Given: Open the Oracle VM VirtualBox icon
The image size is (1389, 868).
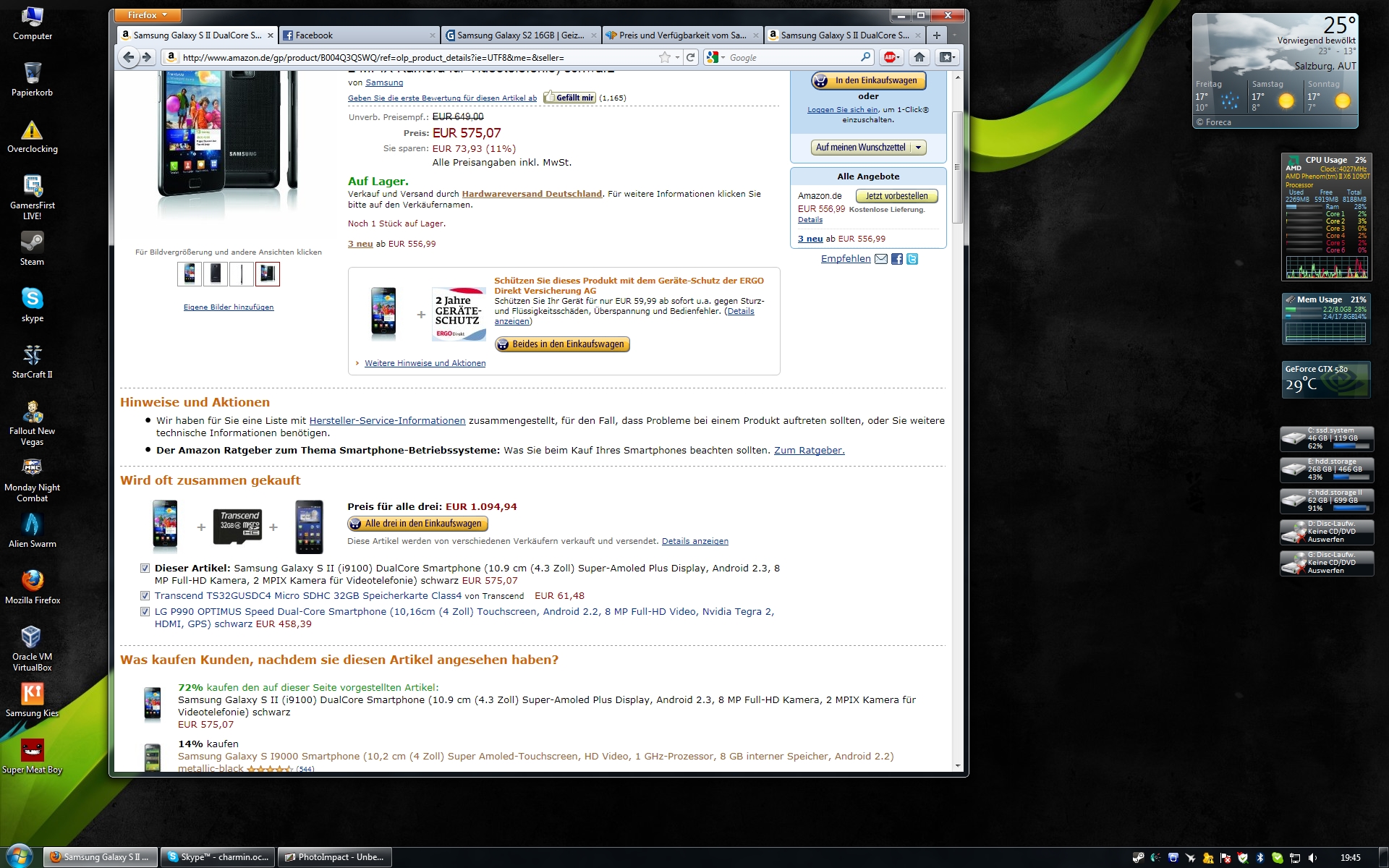Looking at the screenshot, I should 32,650.
